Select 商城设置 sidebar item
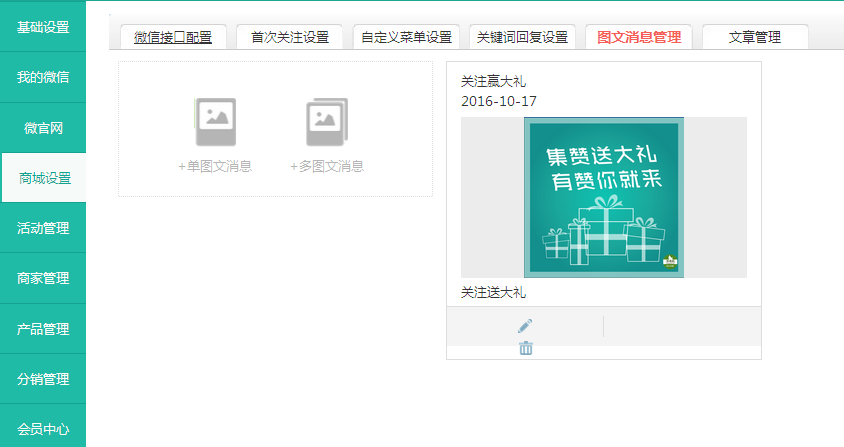The height and width of the screenshot is (447, 844). click(x=45, y=178)
